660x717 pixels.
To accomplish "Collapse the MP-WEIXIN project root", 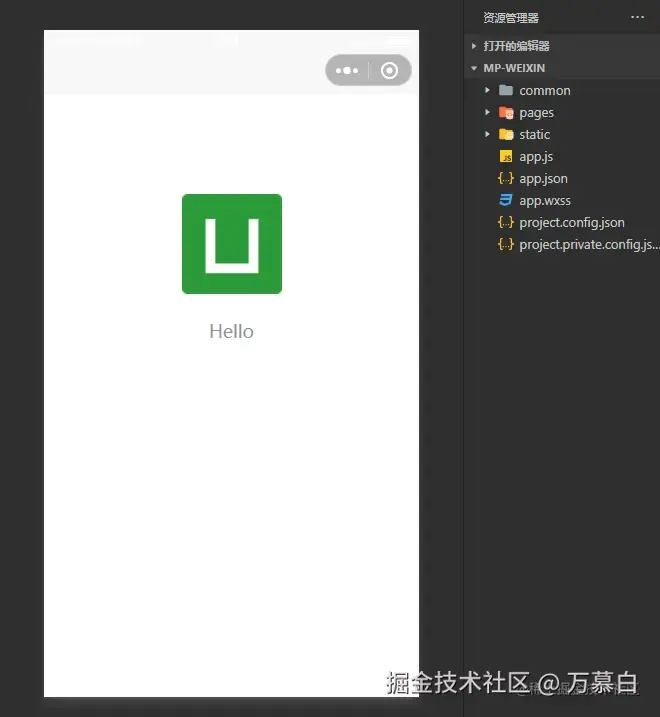I will [x=474, y=68].
